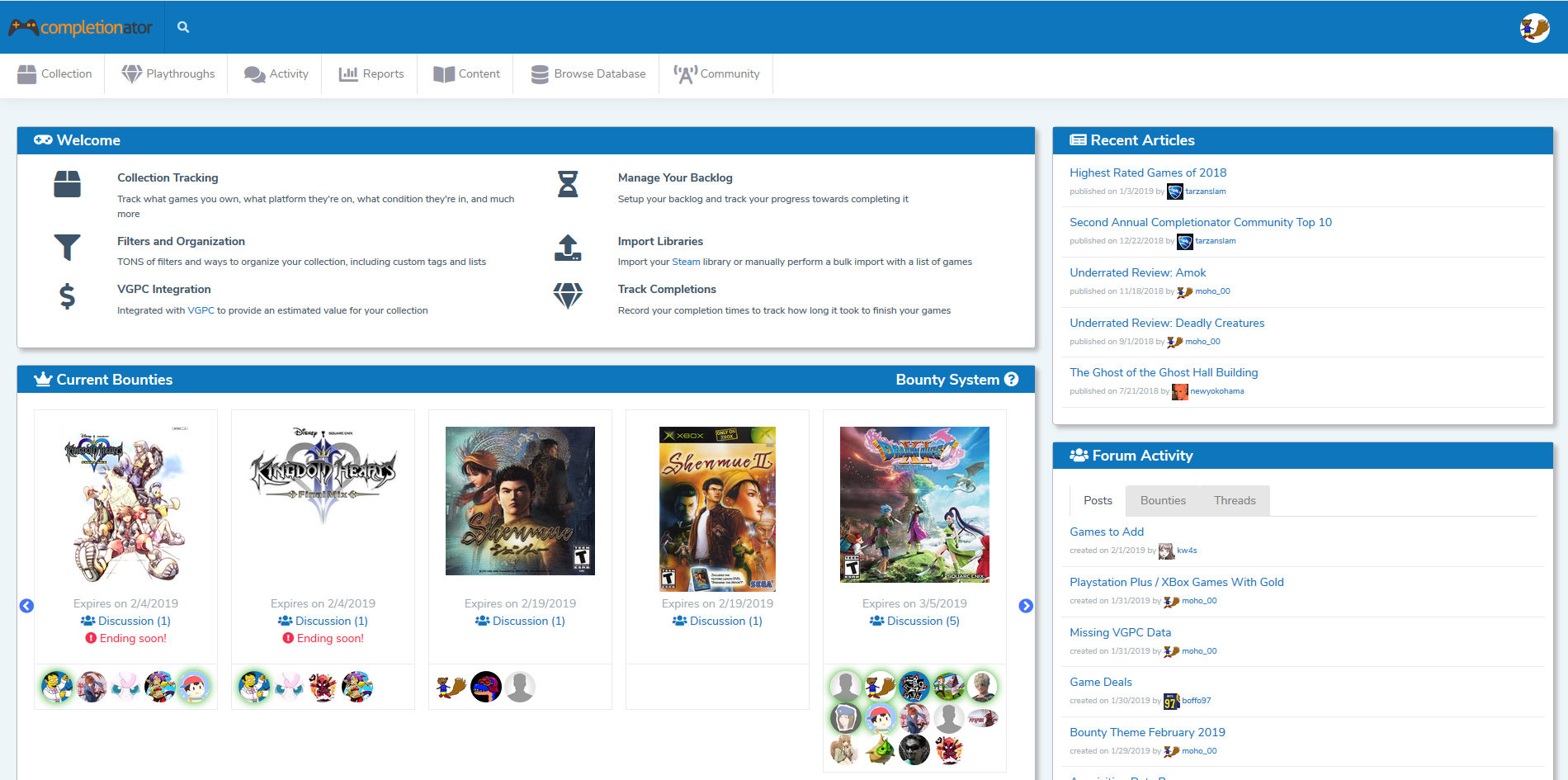Click the Track Completions diamond icon
Screen dimensions: 1568x780
[568, 295]
